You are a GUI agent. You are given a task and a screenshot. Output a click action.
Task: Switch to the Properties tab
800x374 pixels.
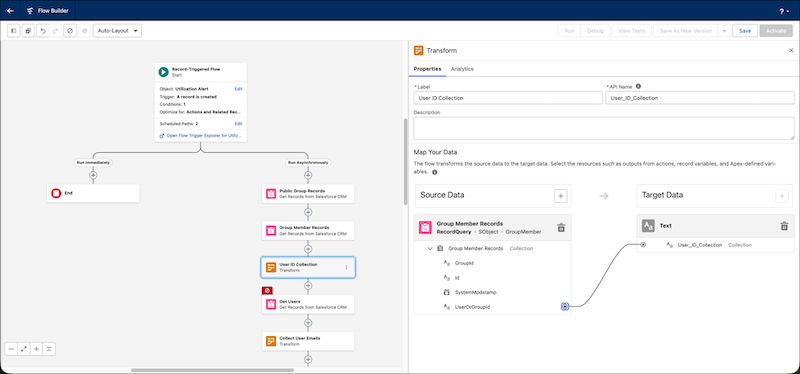point(427,69)
